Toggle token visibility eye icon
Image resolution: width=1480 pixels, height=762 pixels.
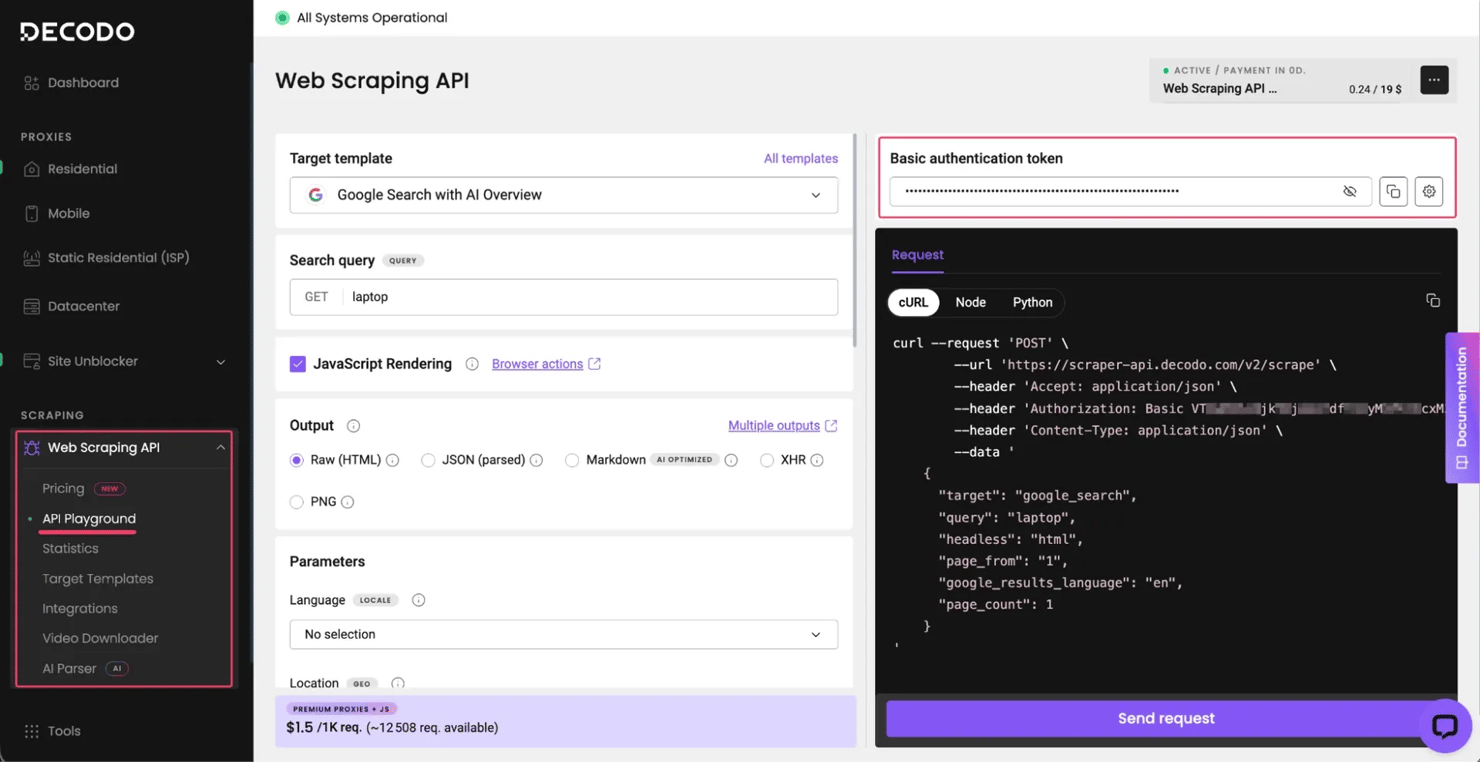pyautogui.click(x=1350, y=191)
